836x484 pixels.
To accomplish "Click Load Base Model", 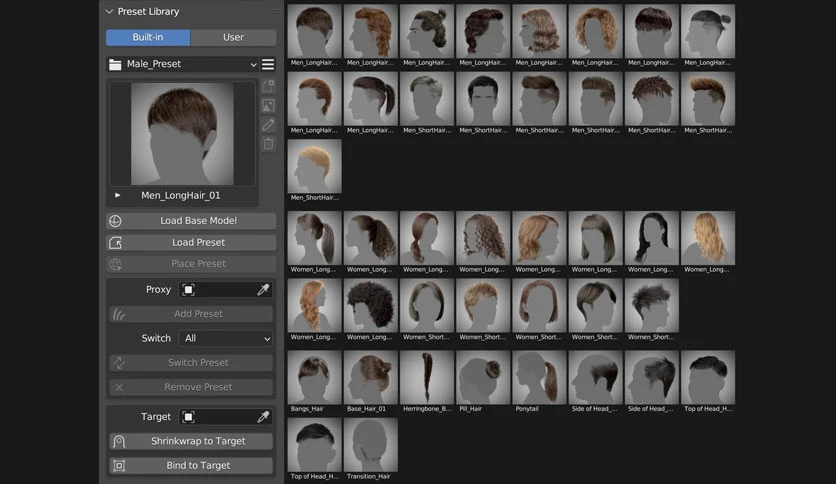I will point(191,221).
